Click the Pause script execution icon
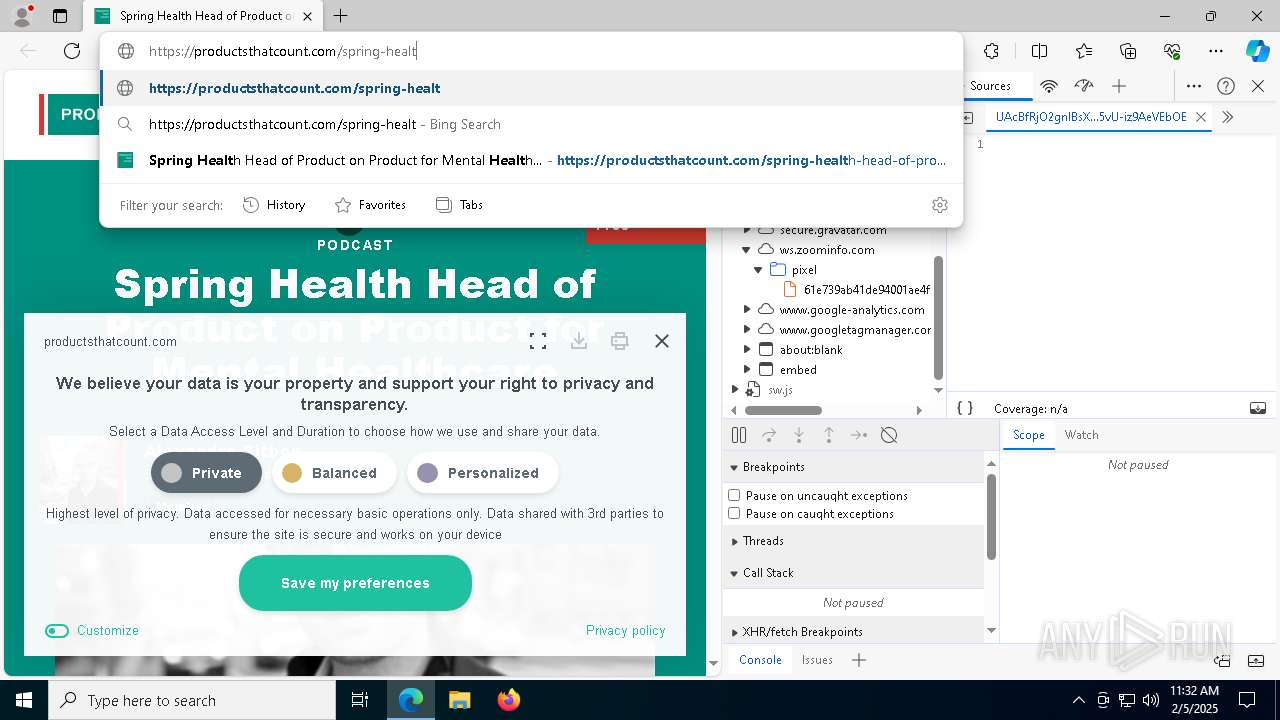Viewport: 1280px width, 720px height. click(x=739, y=435)
